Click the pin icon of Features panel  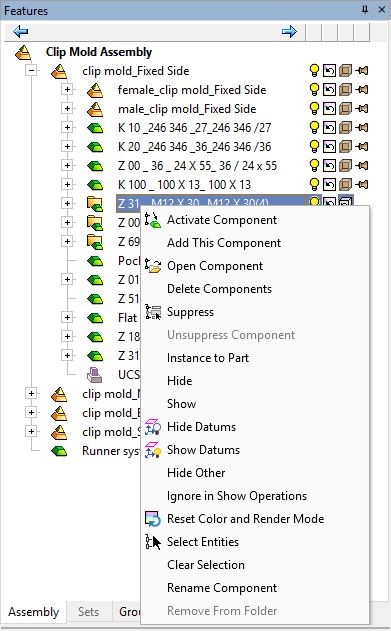[365, 10]
